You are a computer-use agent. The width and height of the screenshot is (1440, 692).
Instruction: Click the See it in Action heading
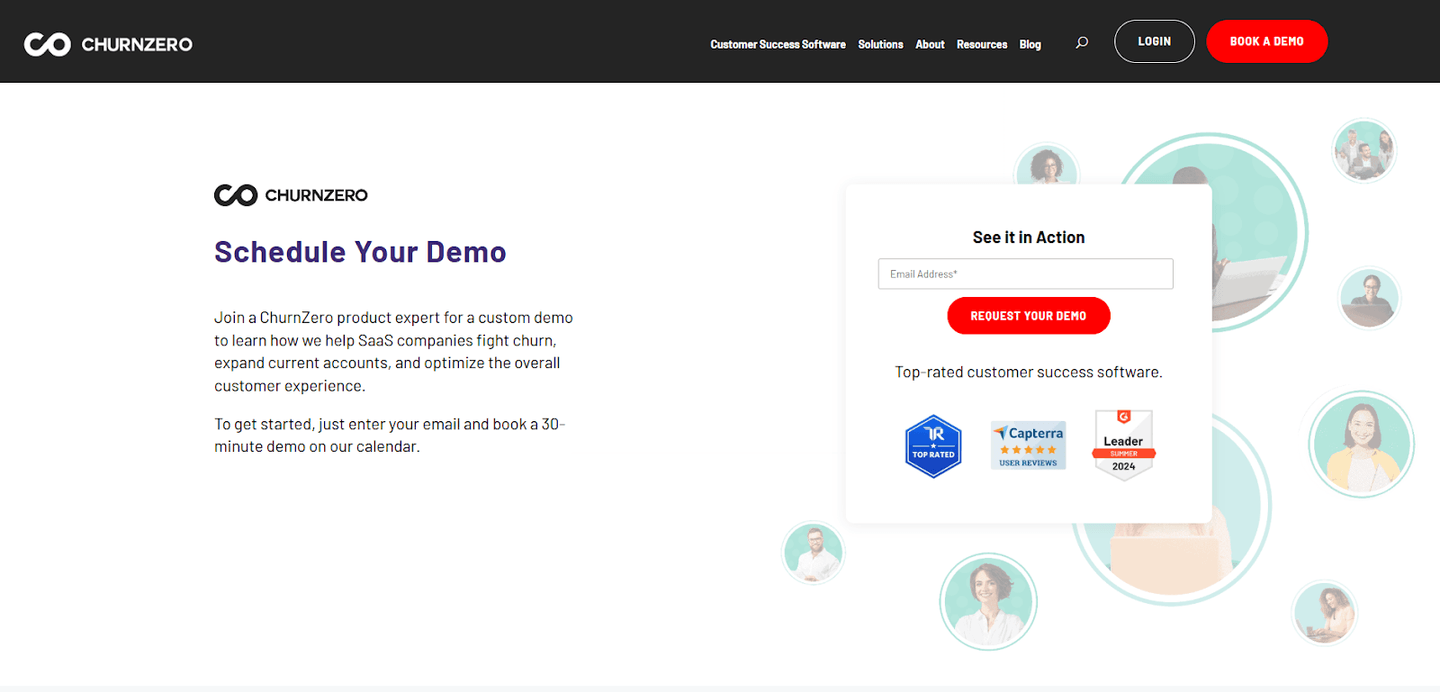(1028, 237)
